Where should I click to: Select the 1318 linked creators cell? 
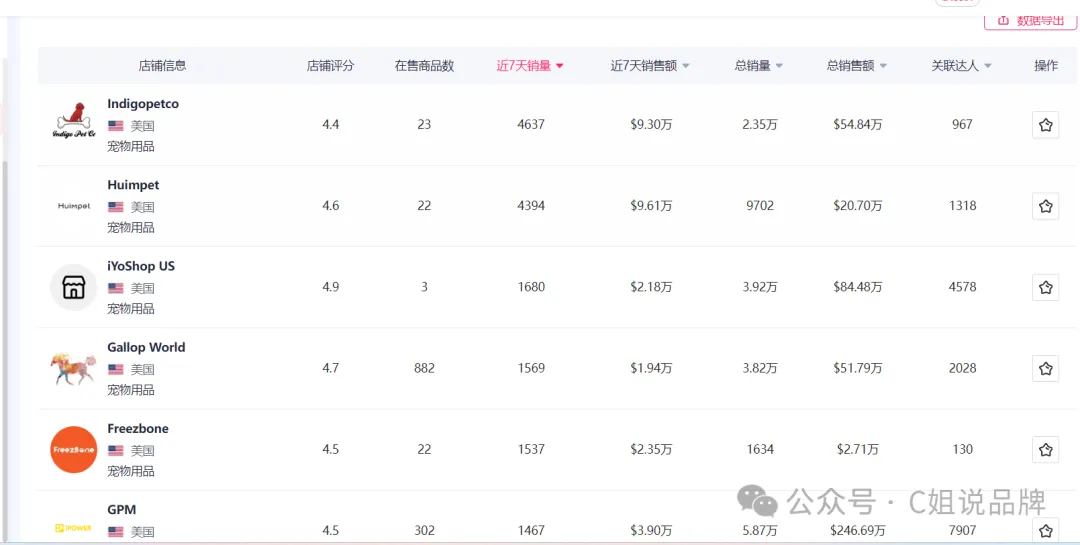tap(962, 206)
